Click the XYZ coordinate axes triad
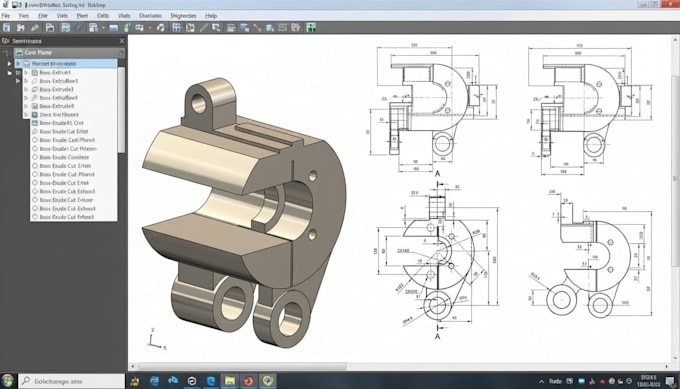Viewport: 680px width, 389px height. (x=156, y=339)
